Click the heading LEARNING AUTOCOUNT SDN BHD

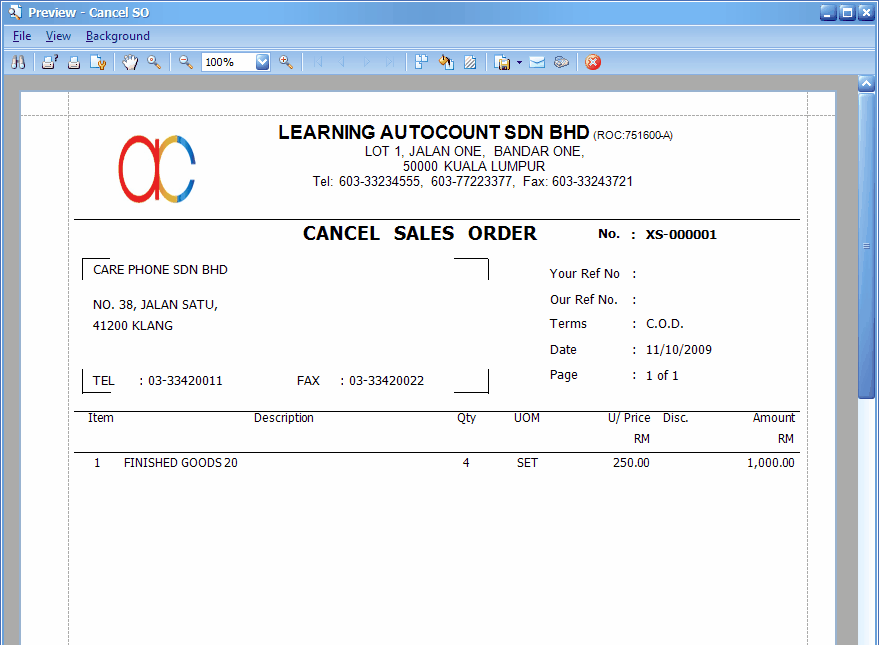434,132
